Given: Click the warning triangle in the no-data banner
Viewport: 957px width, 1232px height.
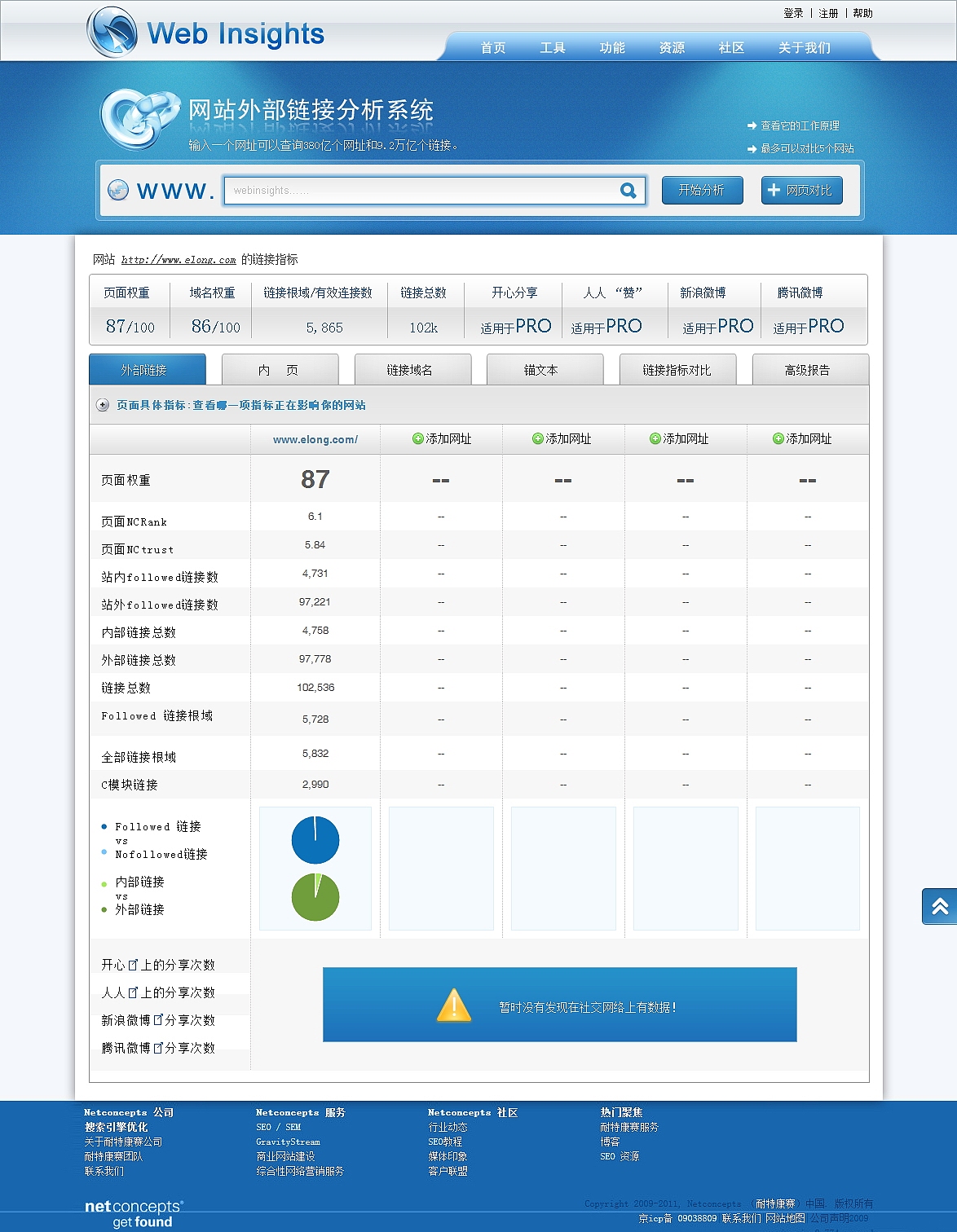Looking at the screenshot, I should tap(452, 1006).
